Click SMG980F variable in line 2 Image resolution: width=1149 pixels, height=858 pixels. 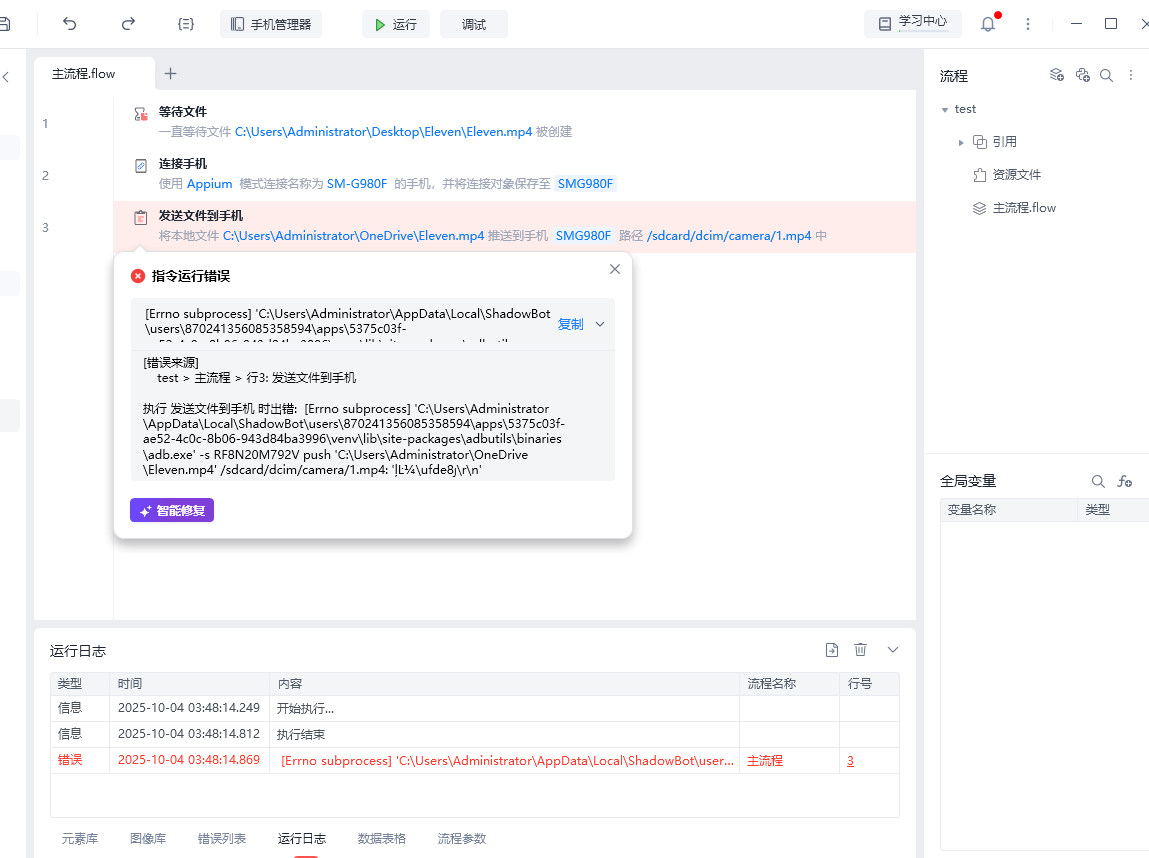coord(585,184)
